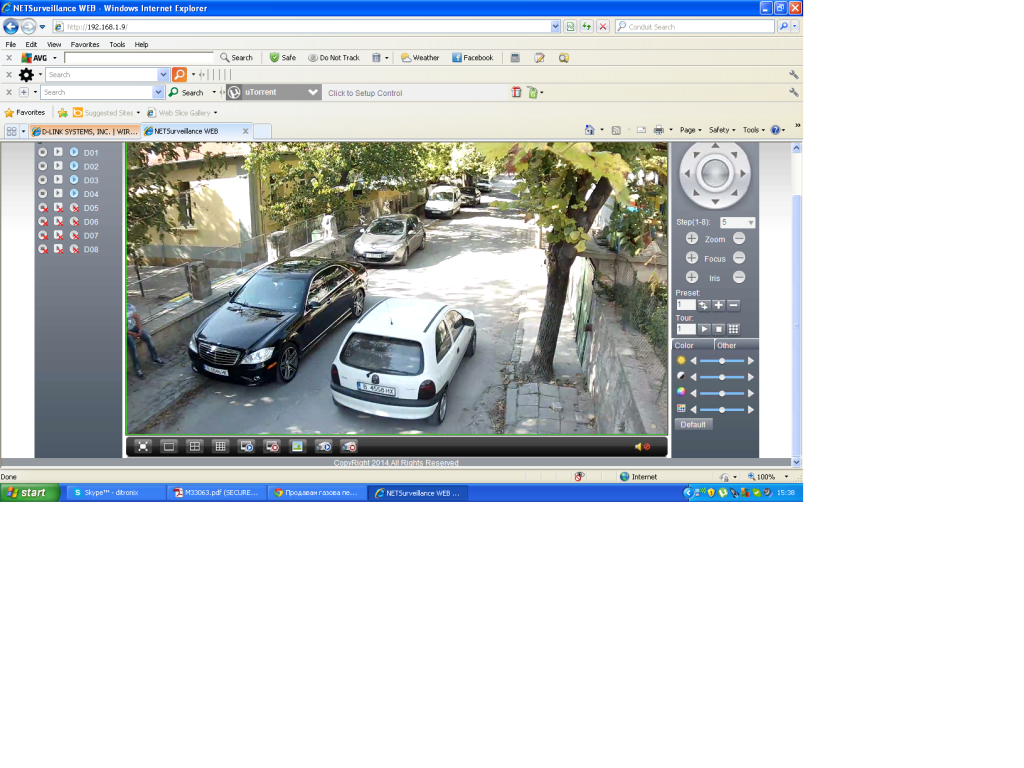Click the round record icon for D01

pyautogui.click(x=42, y=152)
